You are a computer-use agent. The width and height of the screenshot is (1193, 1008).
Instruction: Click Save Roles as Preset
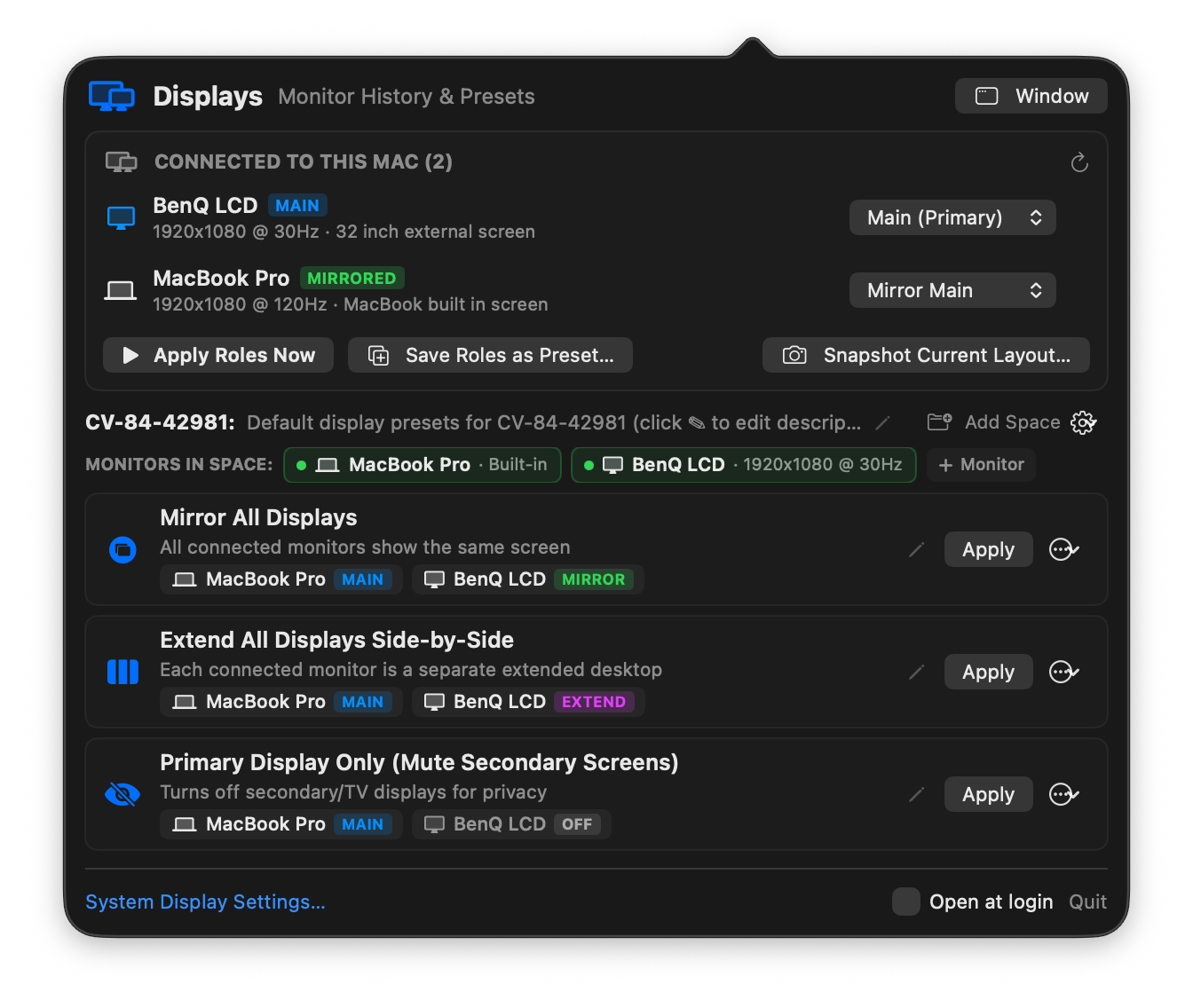pos(490,355)
